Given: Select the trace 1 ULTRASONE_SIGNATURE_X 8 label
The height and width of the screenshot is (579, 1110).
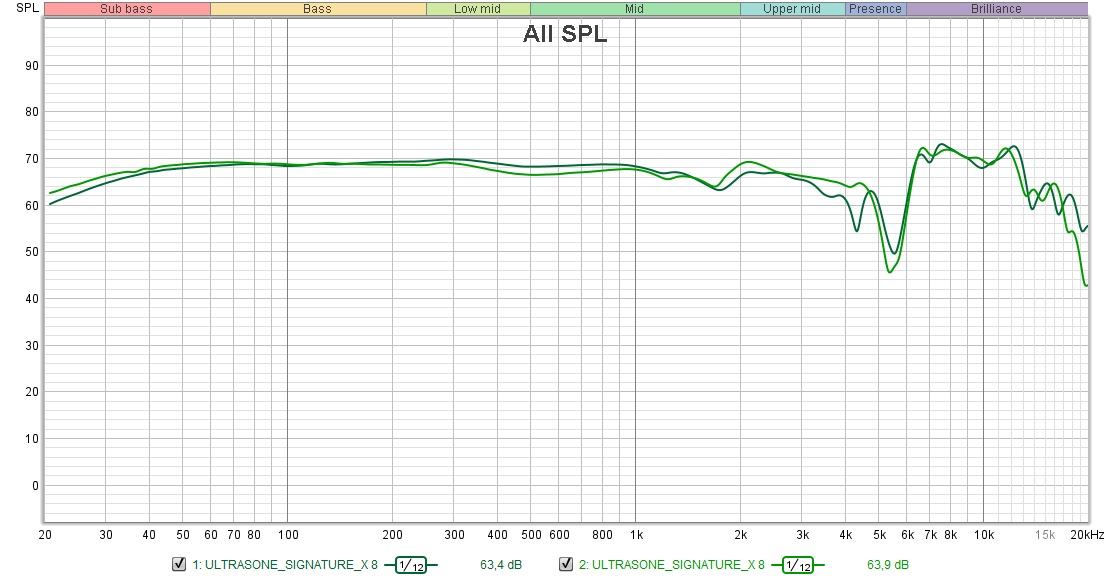Looking at the screenshot, I should click(285, 565).
